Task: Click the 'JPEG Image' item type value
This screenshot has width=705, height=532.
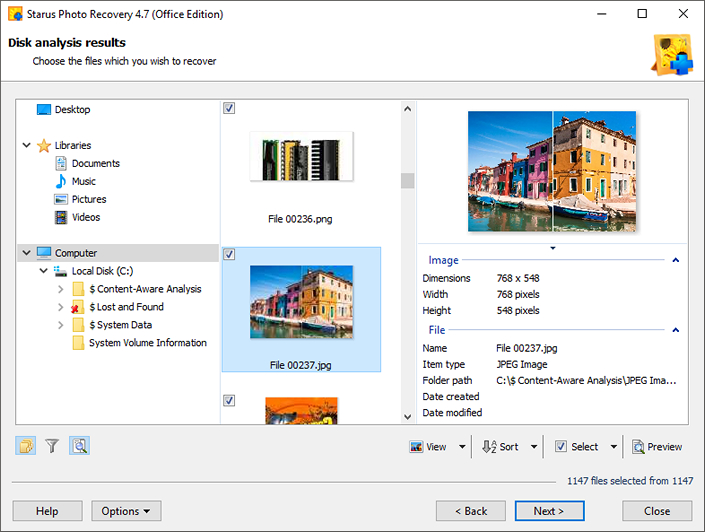Action: click(x=522, y=364)
